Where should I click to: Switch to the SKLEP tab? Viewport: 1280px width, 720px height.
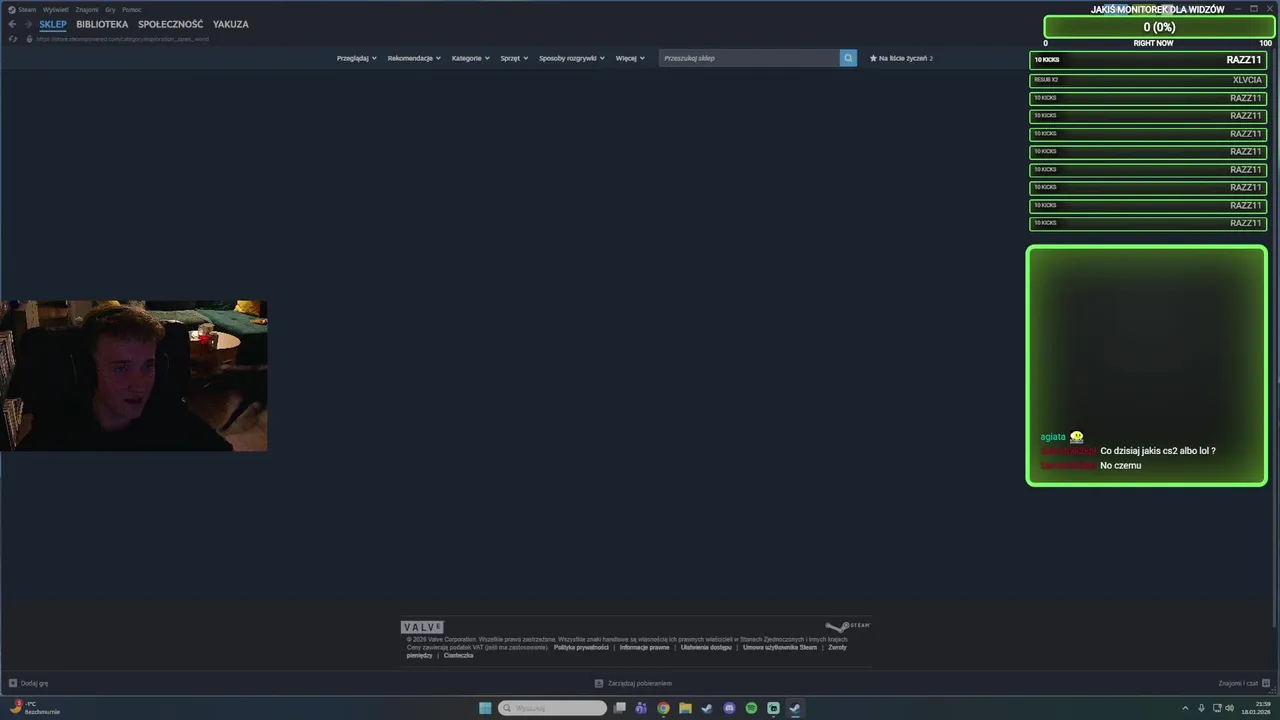(x=53, y=24)
